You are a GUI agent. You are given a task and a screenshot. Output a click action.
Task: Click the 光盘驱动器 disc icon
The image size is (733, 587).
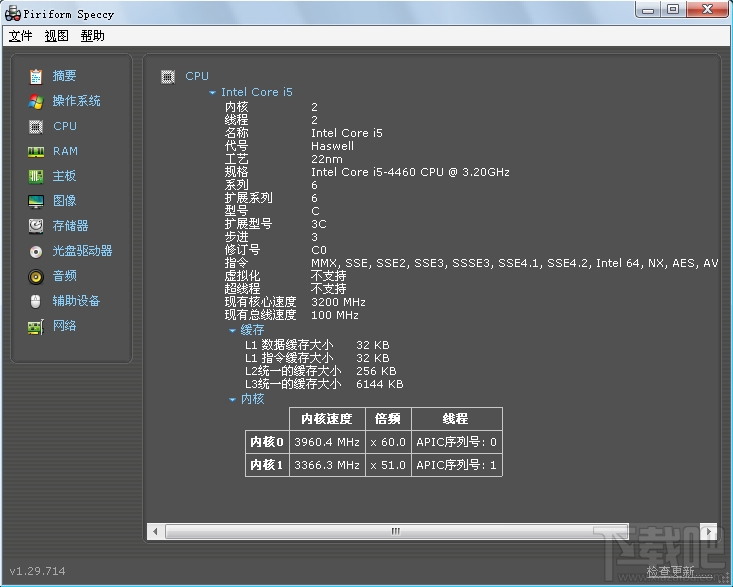click(x=36, y=251)
